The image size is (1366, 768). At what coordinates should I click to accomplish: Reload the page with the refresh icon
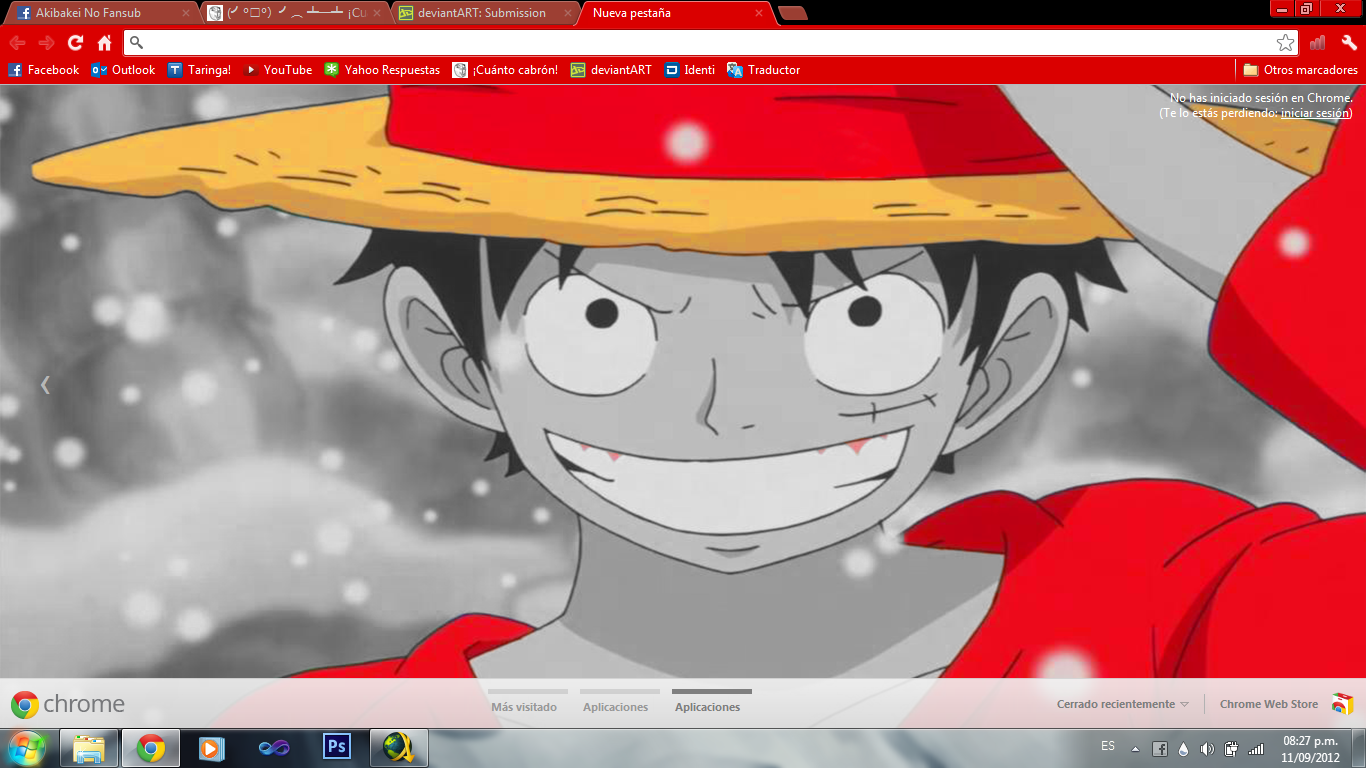[x=74, y=43]
